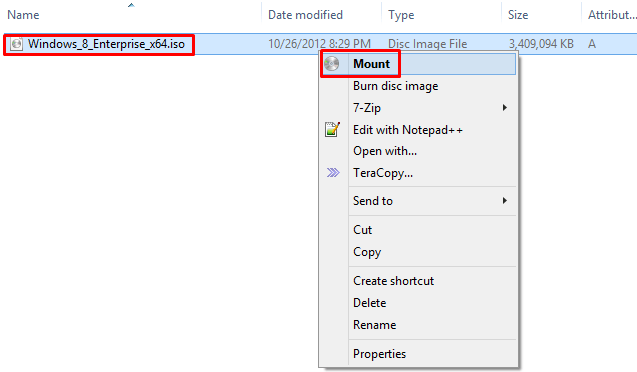
Task: Expand the Send to submenu arrow
Action: coord(505,201)
